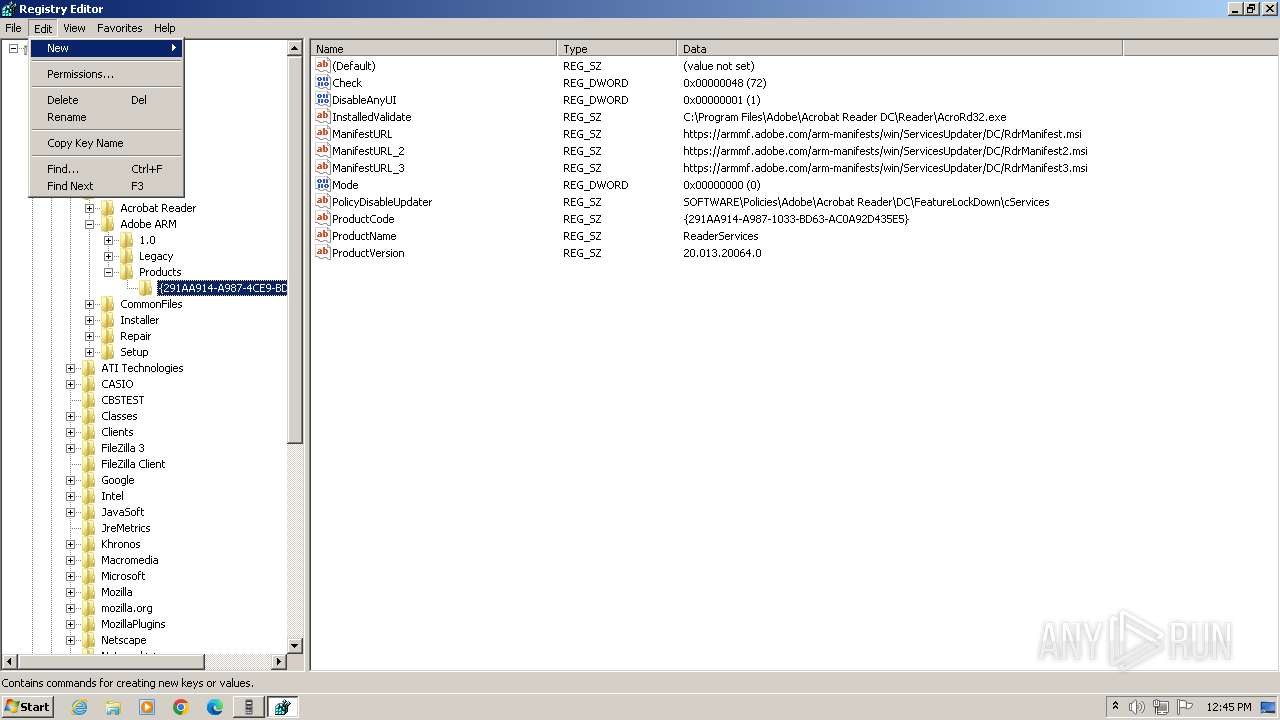1280x720 pixels.
Task: Select the Netscape key
Action: coord(124,640)
